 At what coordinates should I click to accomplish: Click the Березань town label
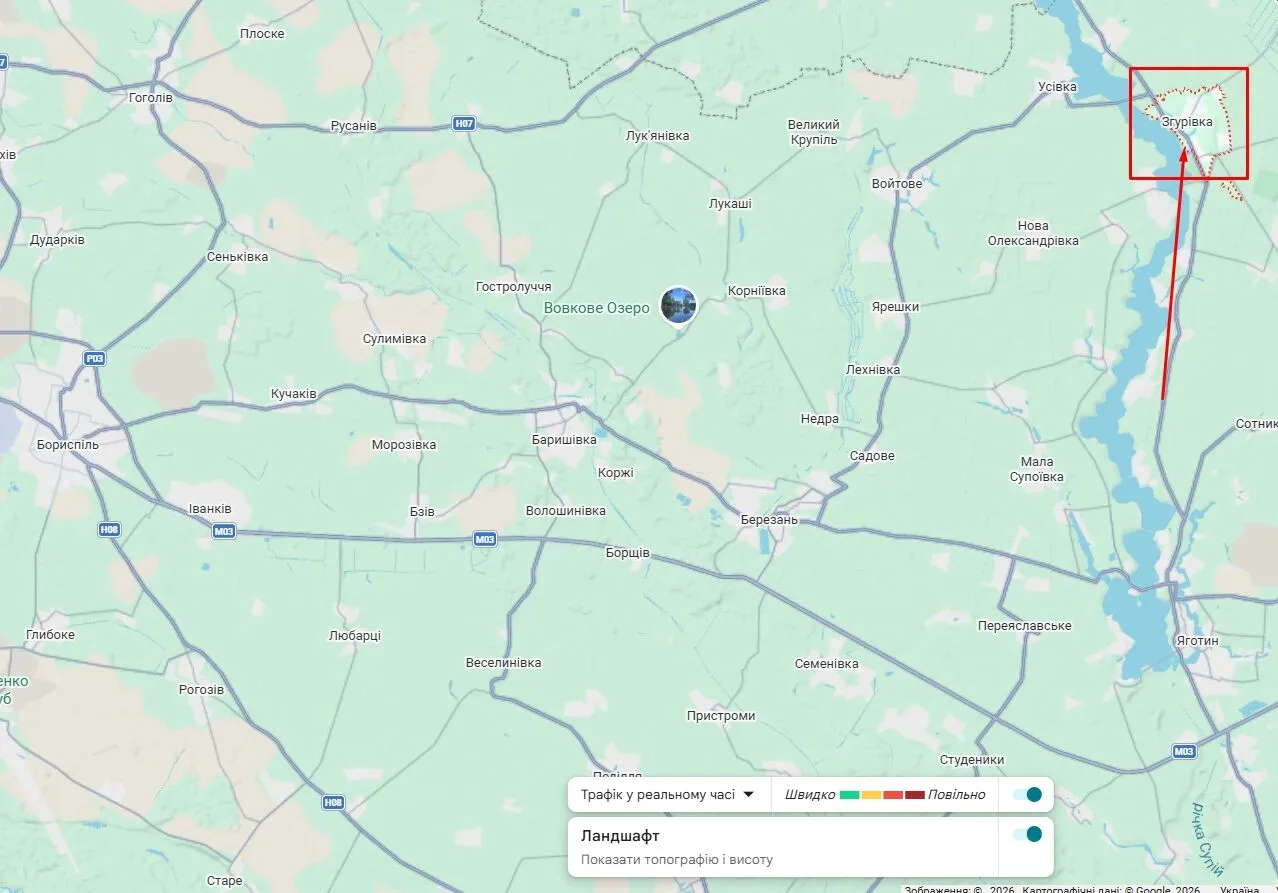tap(769, 520)
